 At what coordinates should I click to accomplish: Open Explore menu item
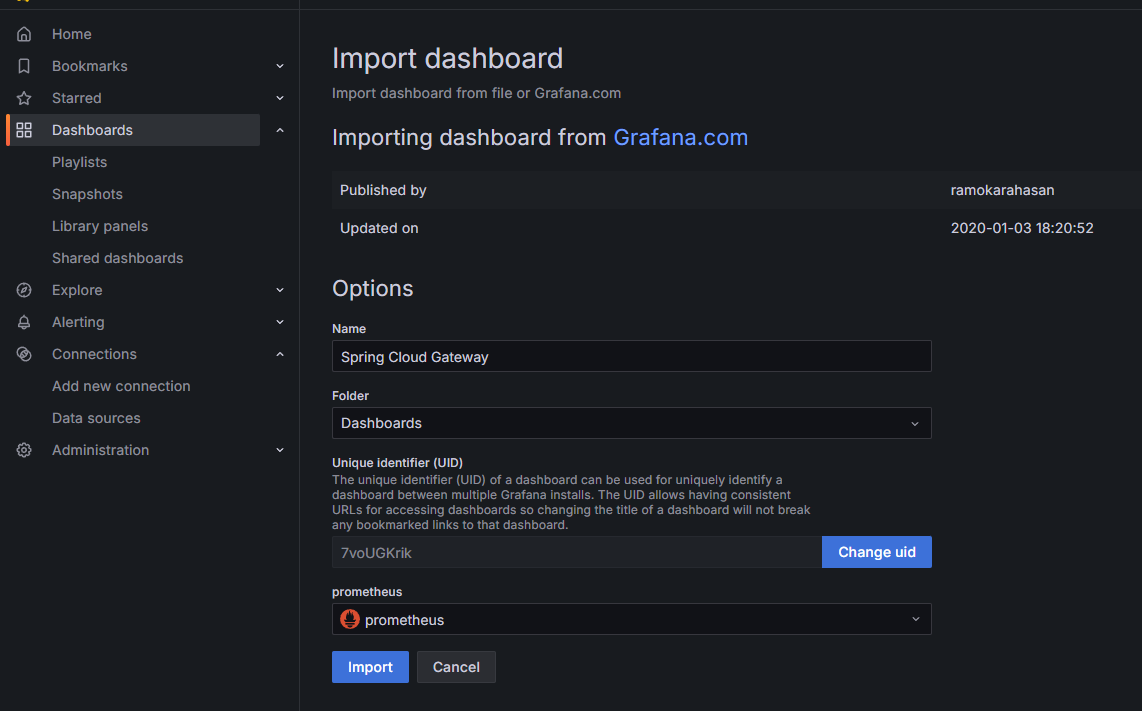(77, 290)
